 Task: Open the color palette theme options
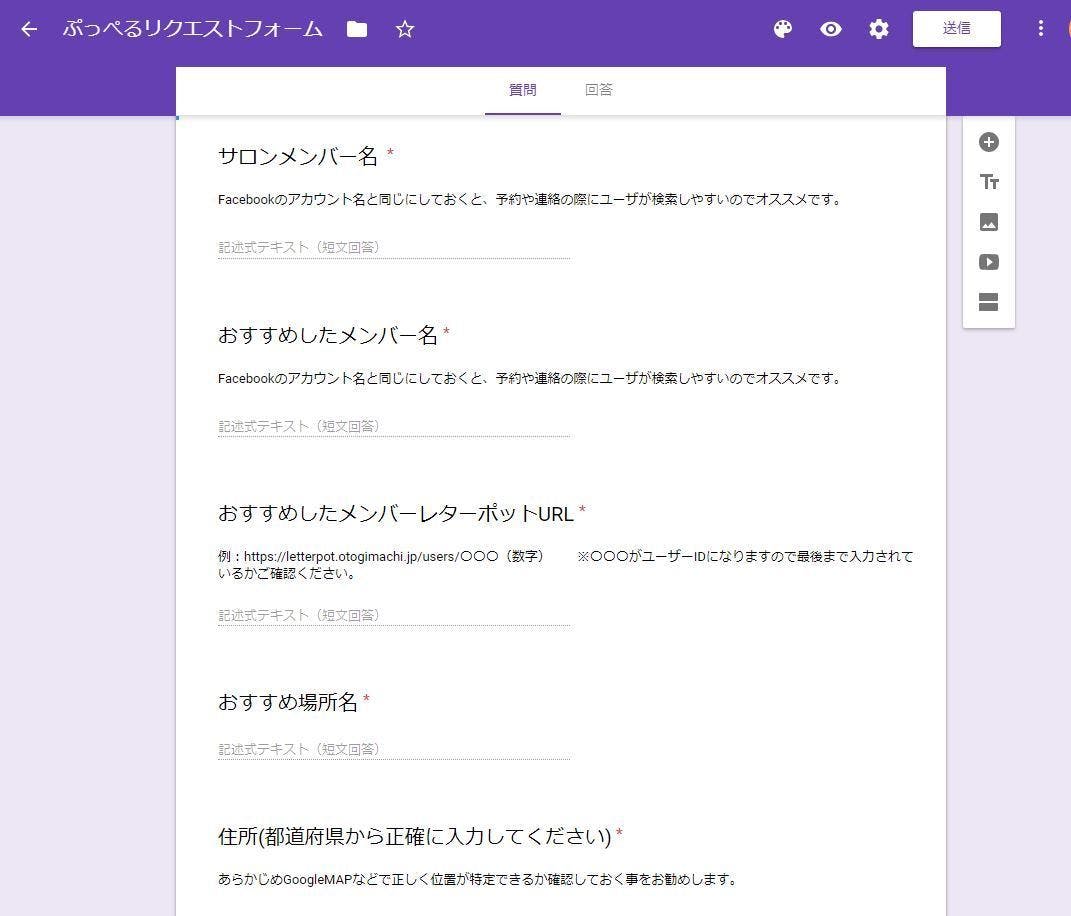783,29
